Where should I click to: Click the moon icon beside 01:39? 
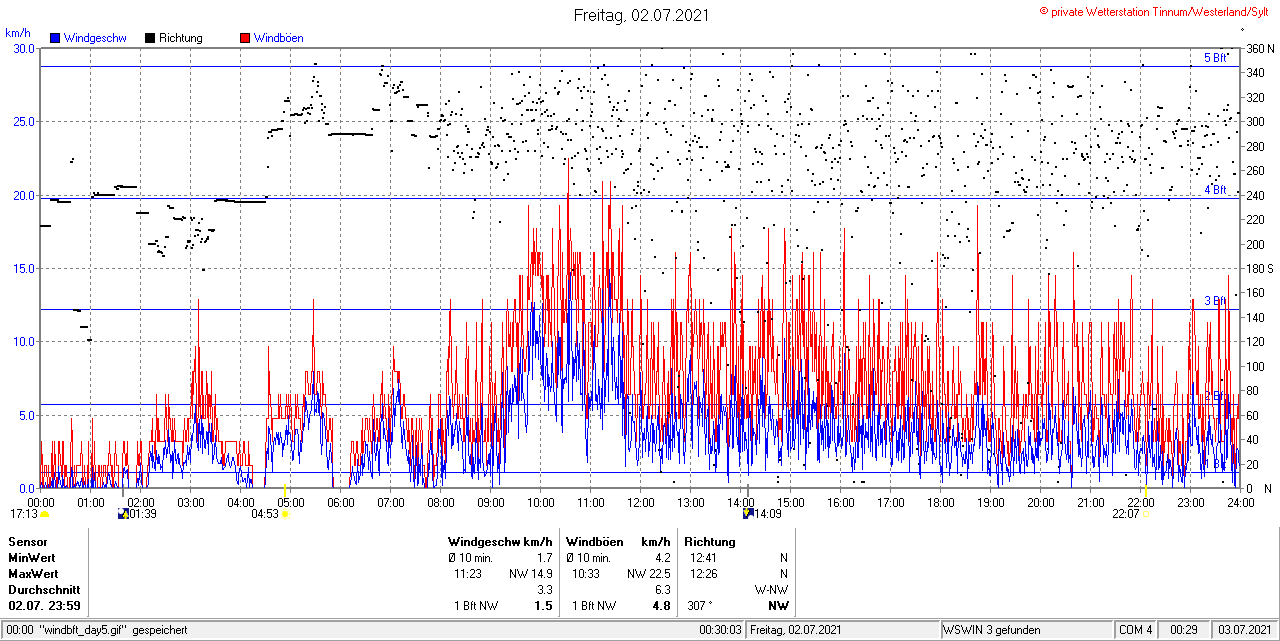(x=123, y=514)
